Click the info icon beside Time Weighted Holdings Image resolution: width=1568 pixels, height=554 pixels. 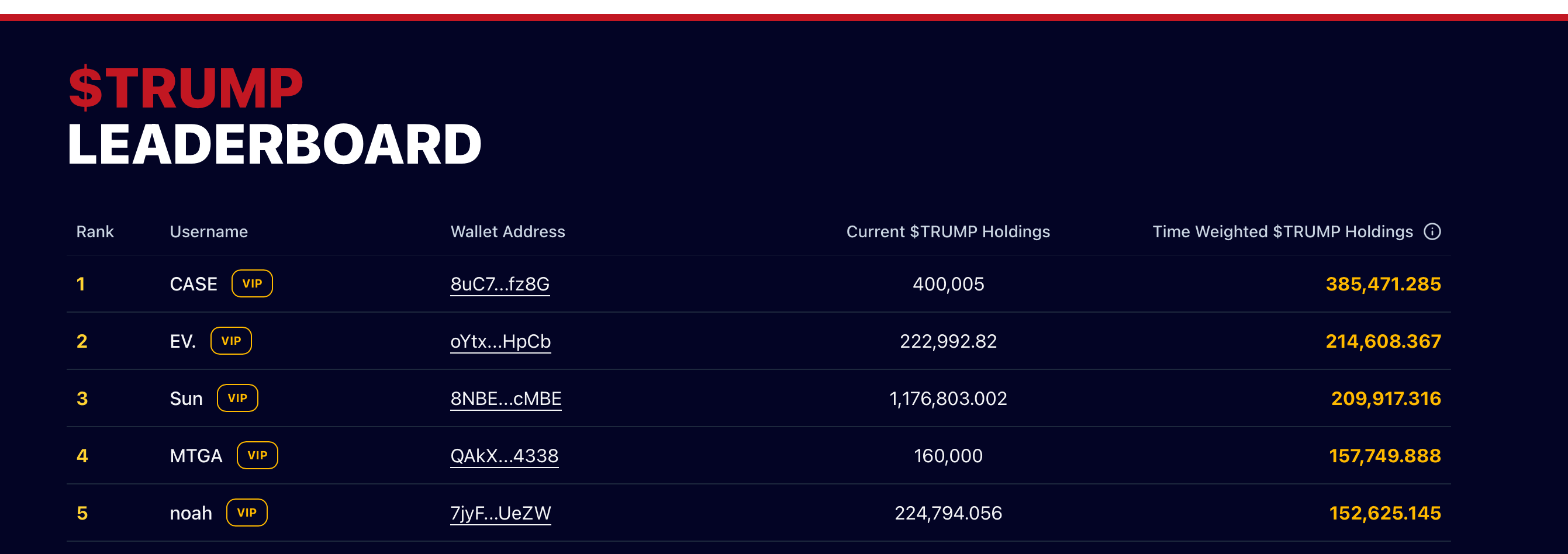point(1432,231)
